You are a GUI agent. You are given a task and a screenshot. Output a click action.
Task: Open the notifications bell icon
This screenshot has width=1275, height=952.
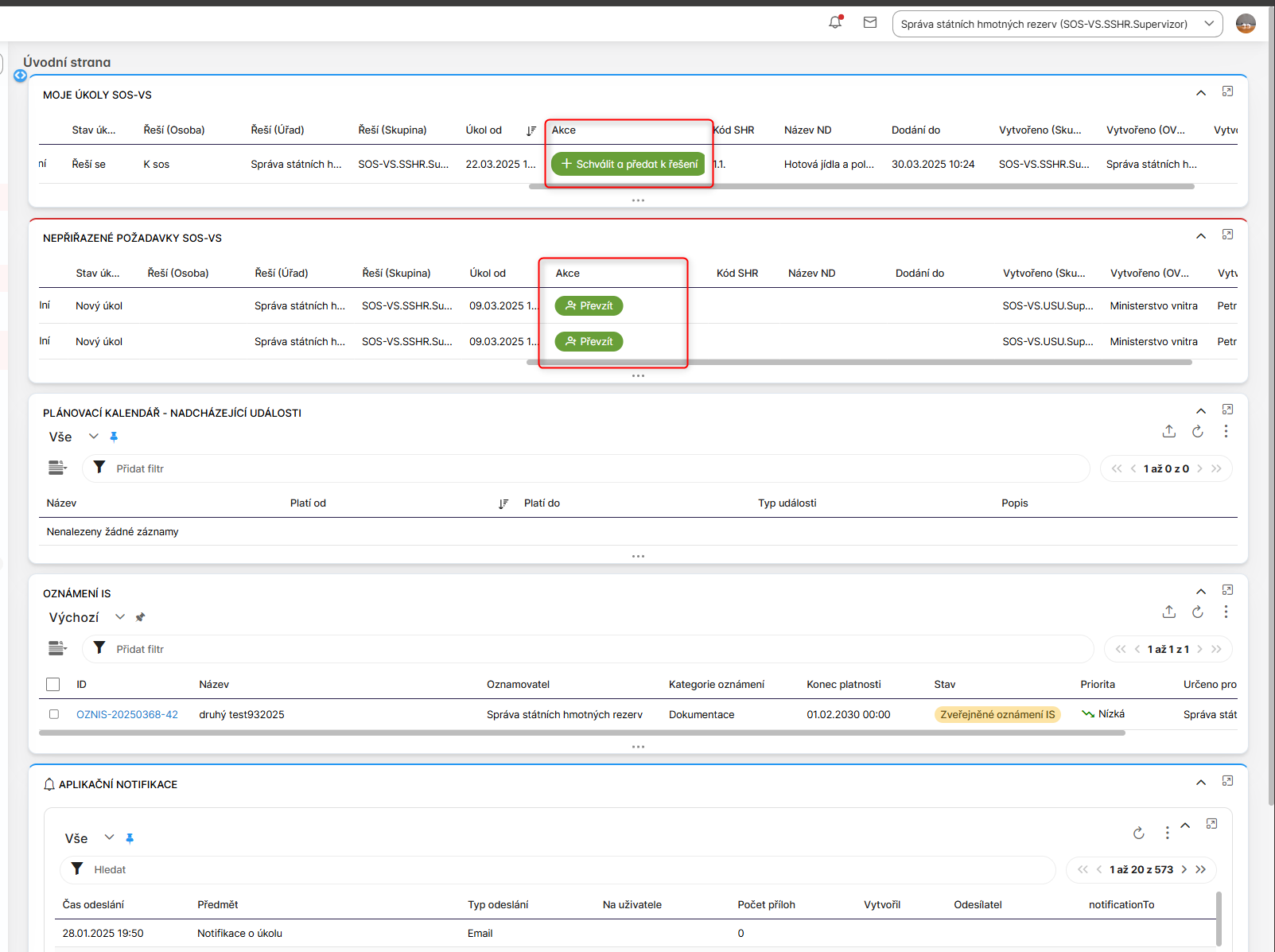click(x=834, y=23)
